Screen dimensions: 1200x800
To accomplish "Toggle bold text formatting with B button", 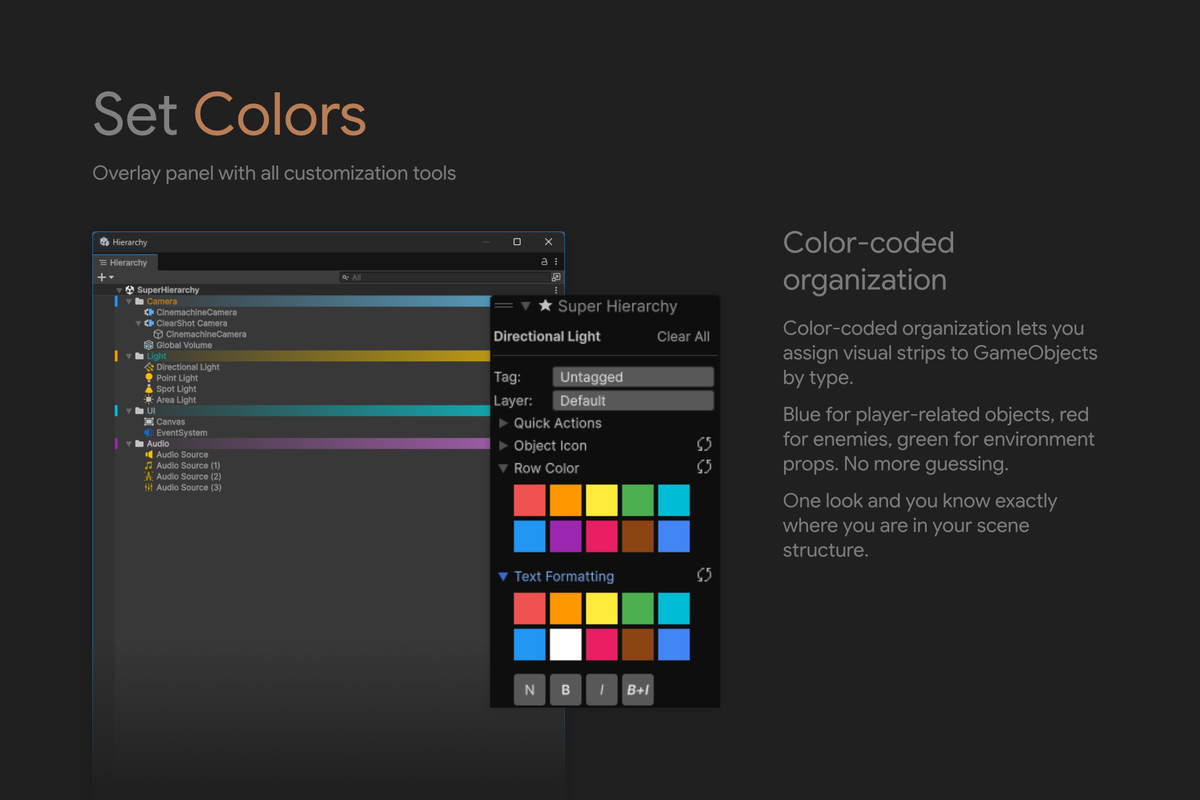I will [565, 690].
